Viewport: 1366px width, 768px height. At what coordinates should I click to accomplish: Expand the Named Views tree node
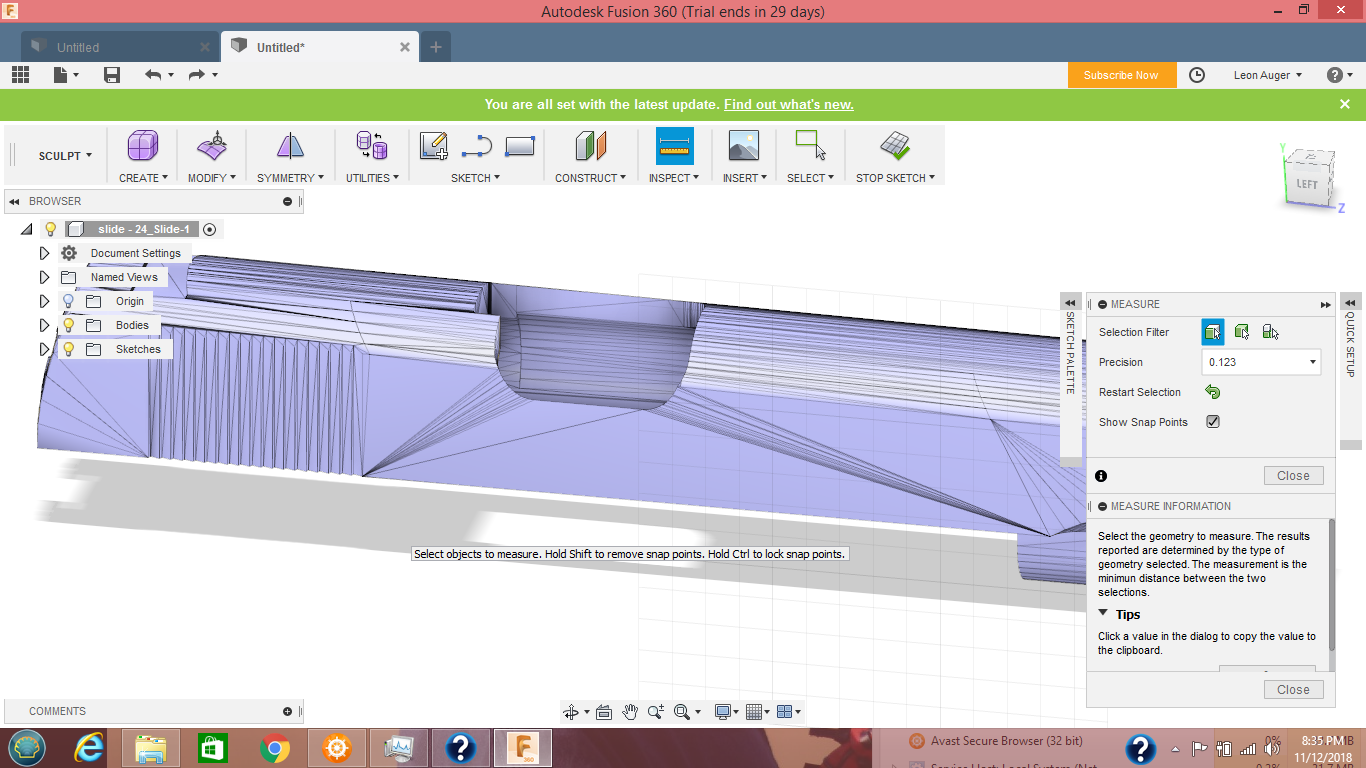[x=44, y=277]
